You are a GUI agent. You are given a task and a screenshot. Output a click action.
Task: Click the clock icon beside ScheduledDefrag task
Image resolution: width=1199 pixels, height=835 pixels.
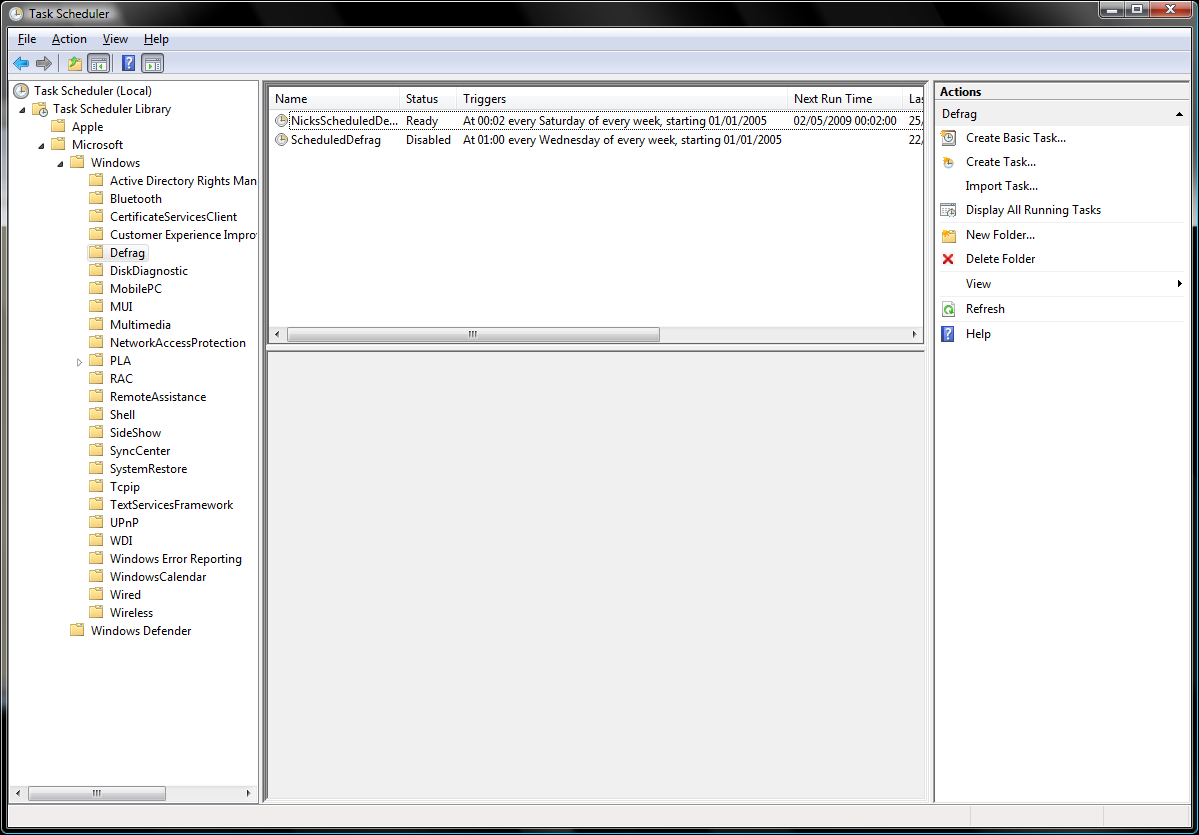[x=281, y=140]
